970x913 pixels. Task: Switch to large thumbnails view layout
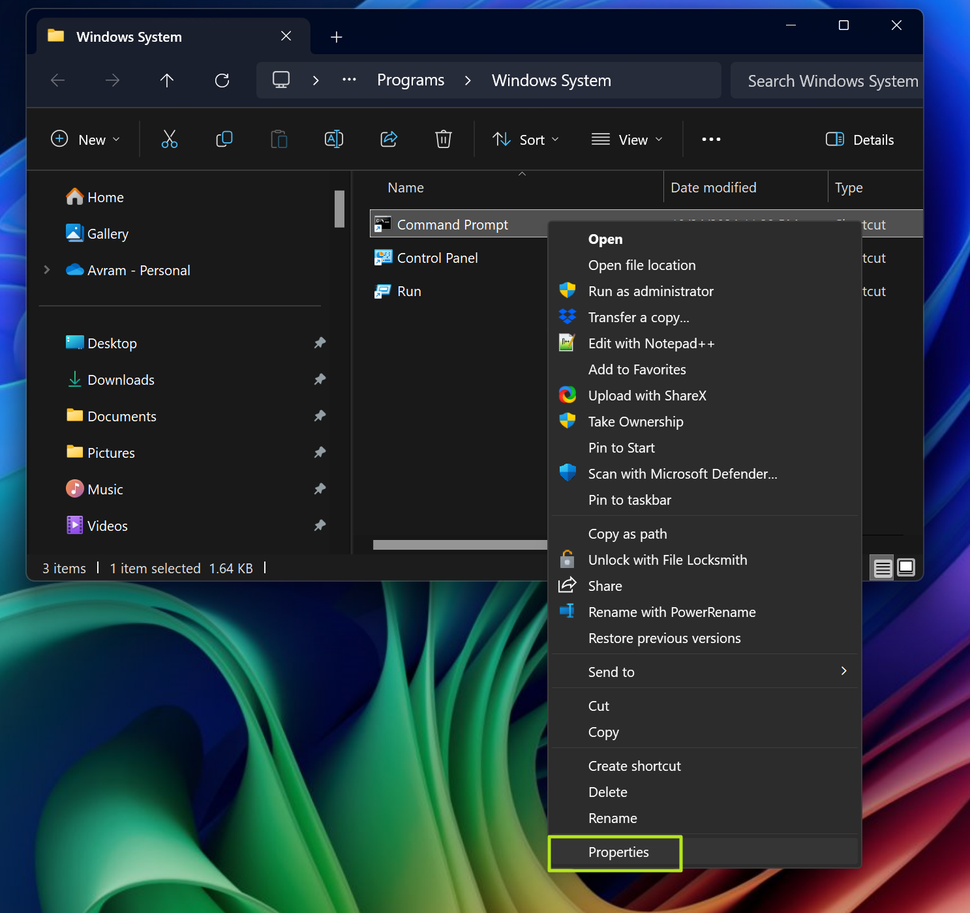[x=906, y=567]
